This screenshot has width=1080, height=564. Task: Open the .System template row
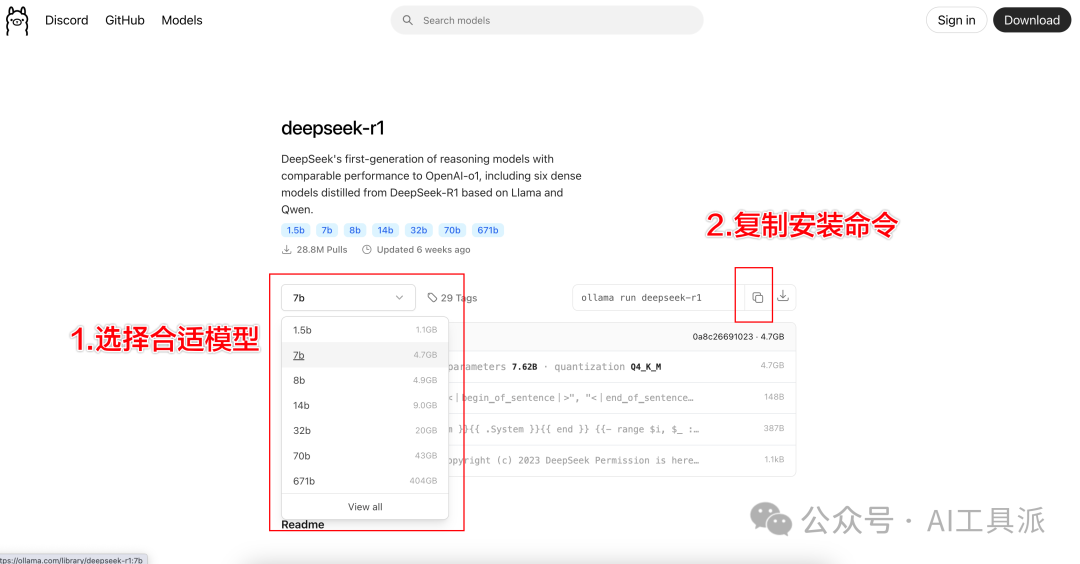click(622, 429)
